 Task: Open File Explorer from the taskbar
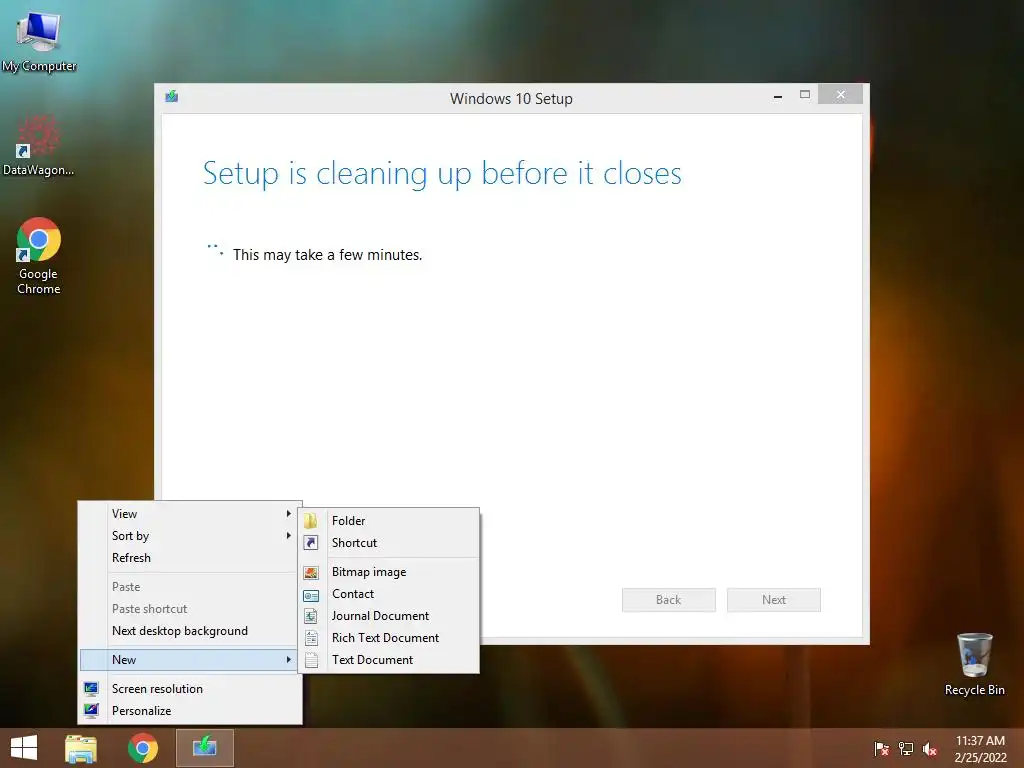tap(81, 748)
